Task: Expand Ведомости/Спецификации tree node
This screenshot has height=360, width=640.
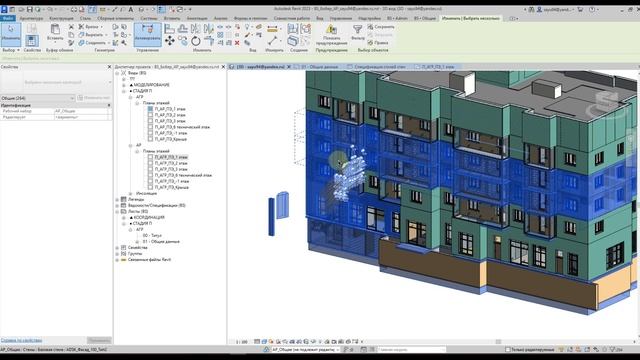Action: pos(117,205)
